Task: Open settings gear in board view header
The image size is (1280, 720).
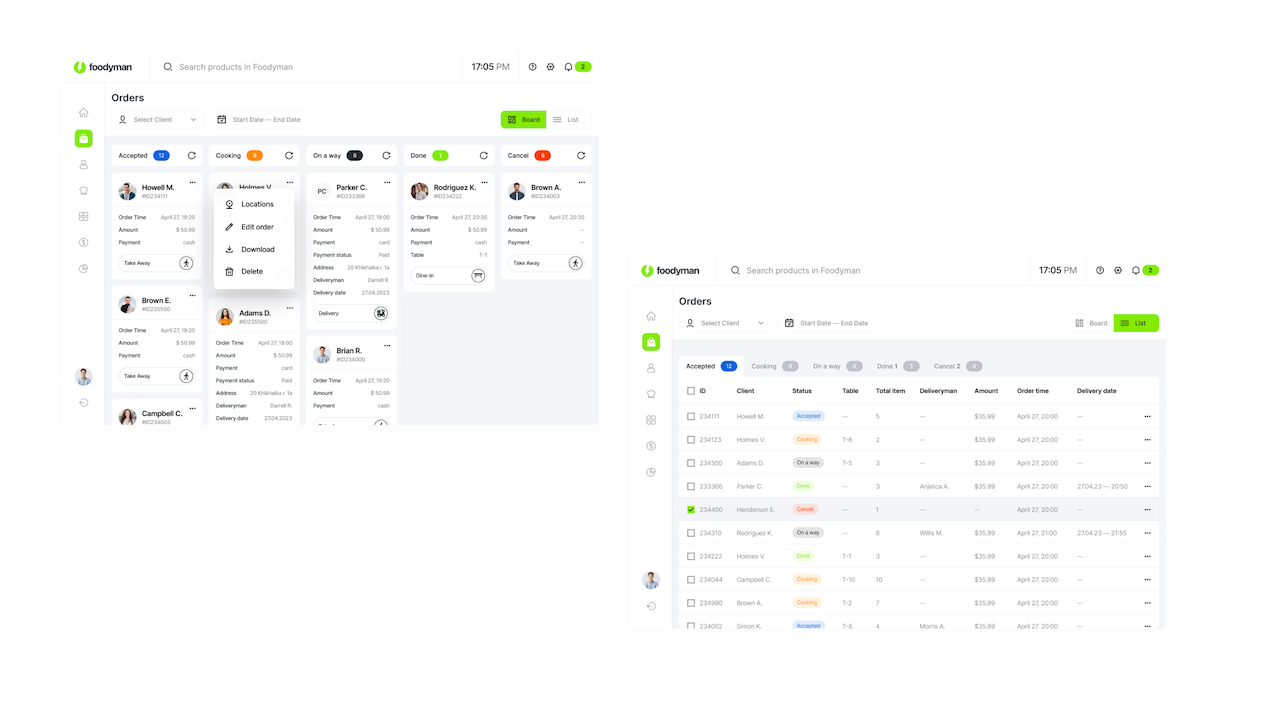Action: coord(550,67)
